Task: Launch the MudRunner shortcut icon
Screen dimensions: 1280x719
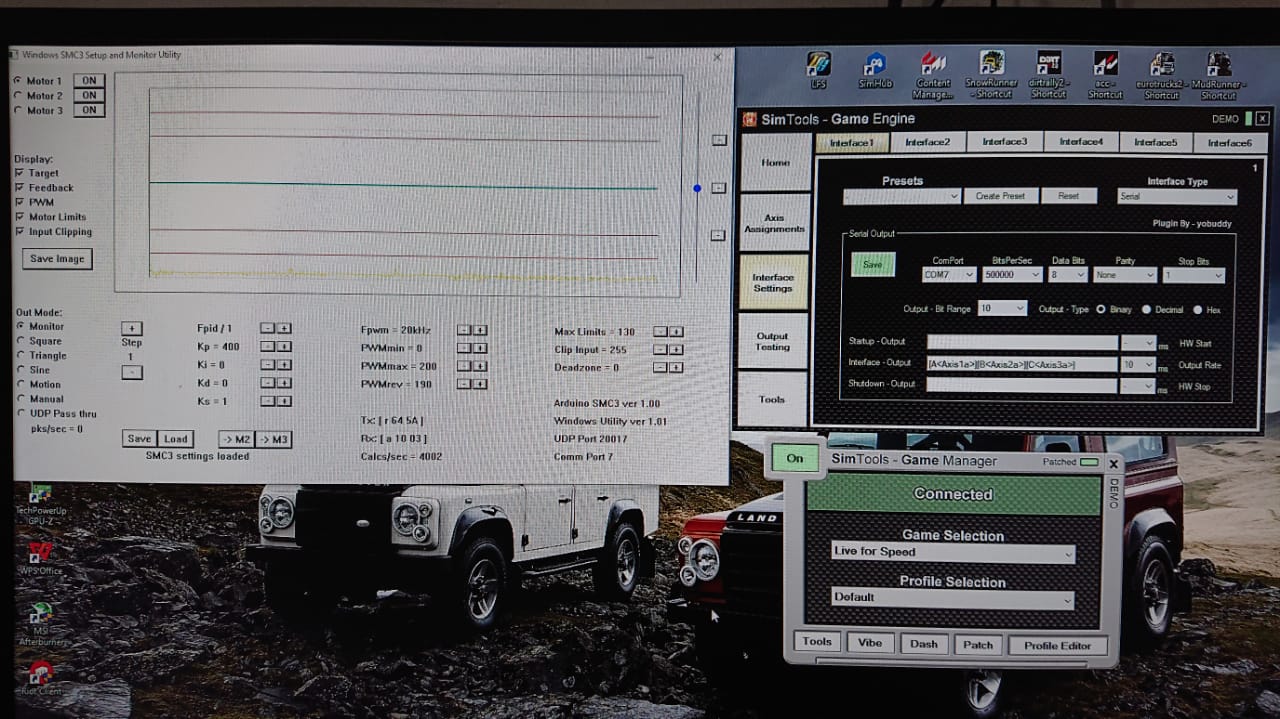Action: (1219, 75)
